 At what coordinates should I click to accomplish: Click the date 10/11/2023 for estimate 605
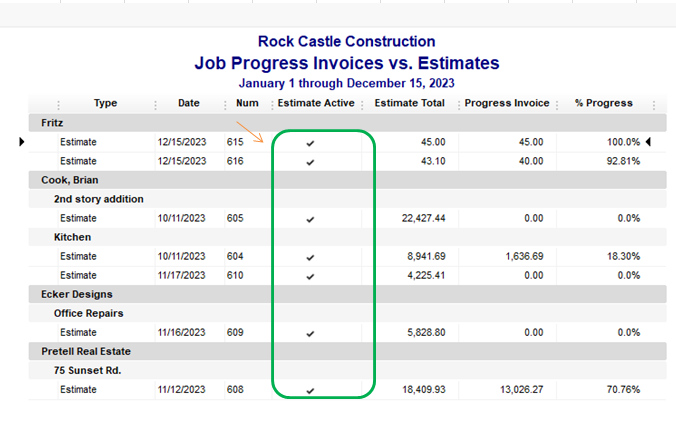(182, 218)
